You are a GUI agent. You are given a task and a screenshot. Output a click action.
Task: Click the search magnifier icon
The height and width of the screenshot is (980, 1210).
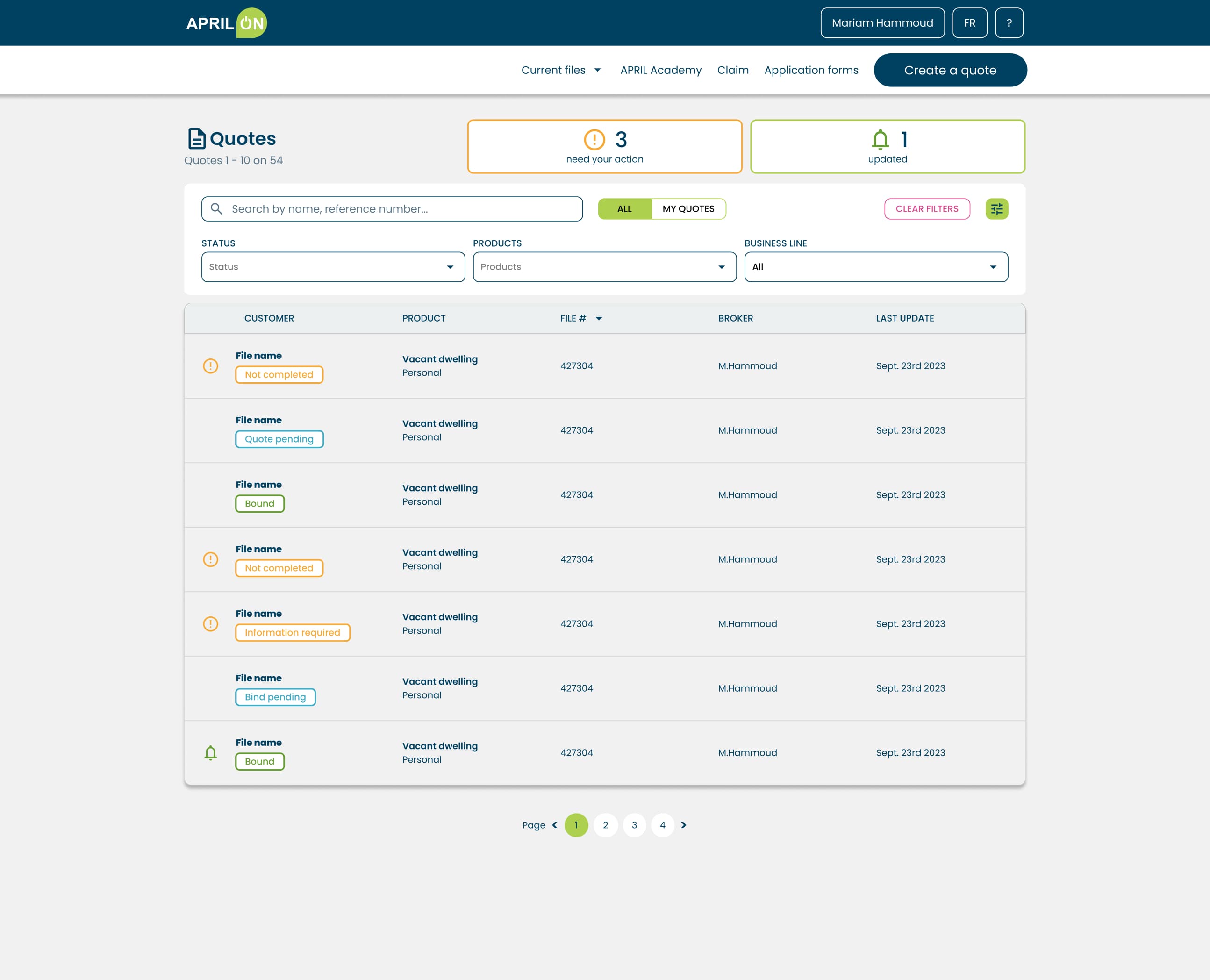pyautogui.click(x=216, y=209)
